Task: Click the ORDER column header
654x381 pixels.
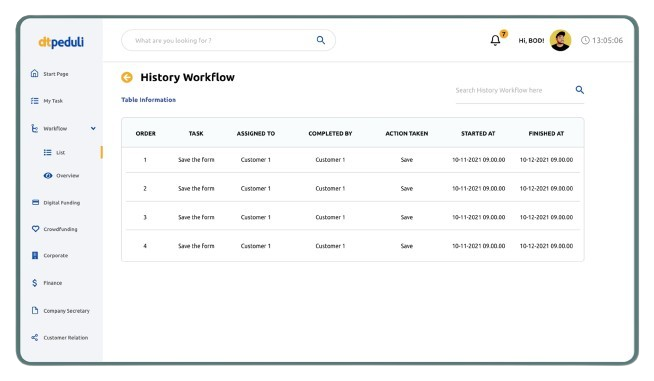Action: pyautogui.click(x=146, y=134)
